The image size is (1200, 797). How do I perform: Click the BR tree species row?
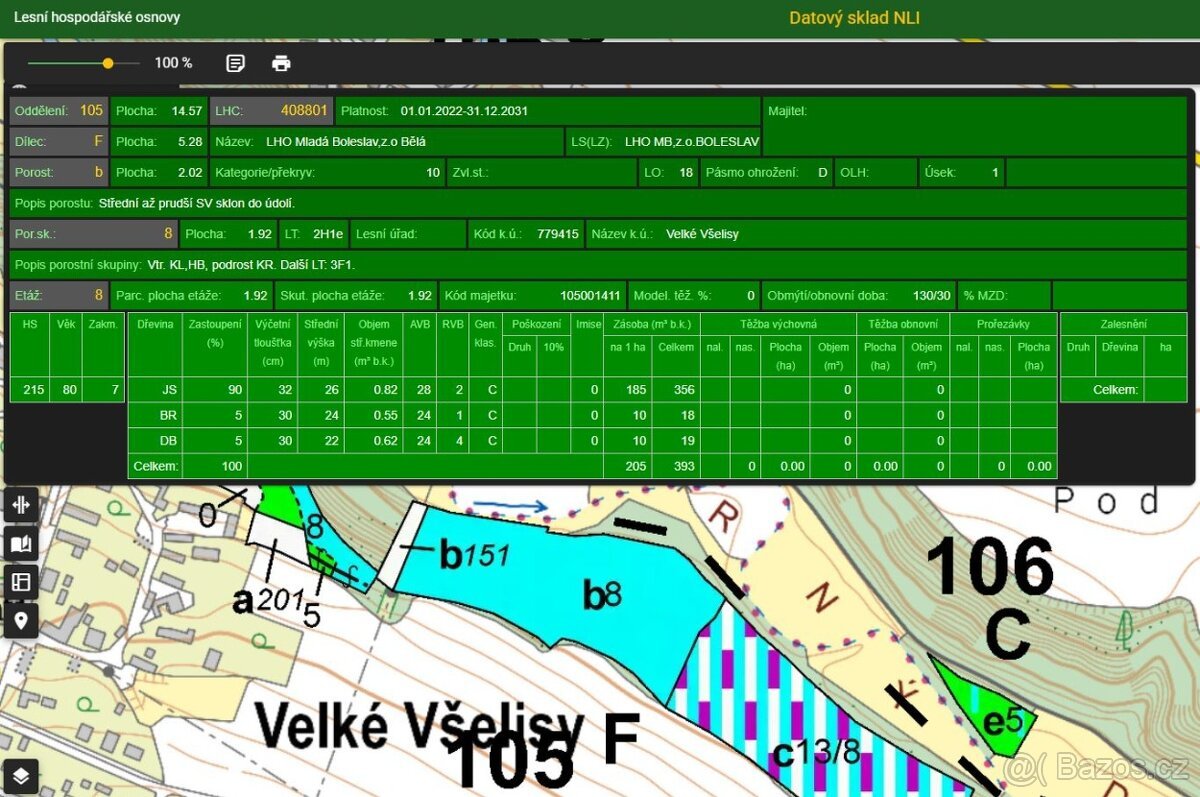592,414
